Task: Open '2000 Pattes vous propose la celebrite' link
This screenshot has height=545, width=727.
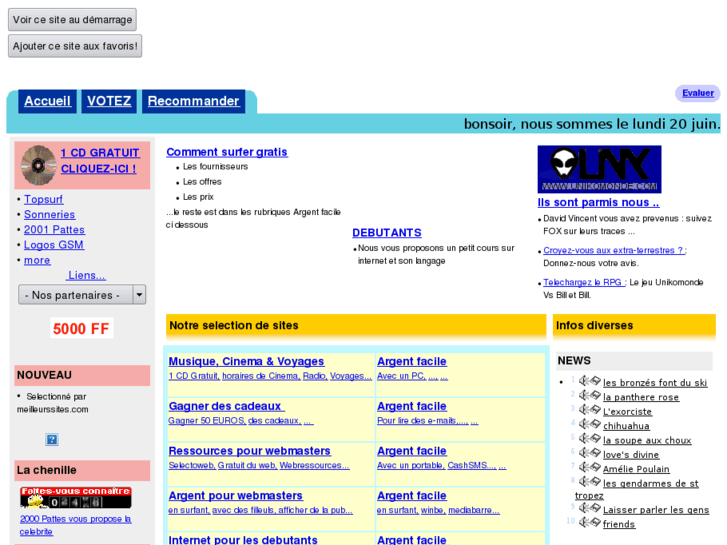Action: (x=75, y=525)
